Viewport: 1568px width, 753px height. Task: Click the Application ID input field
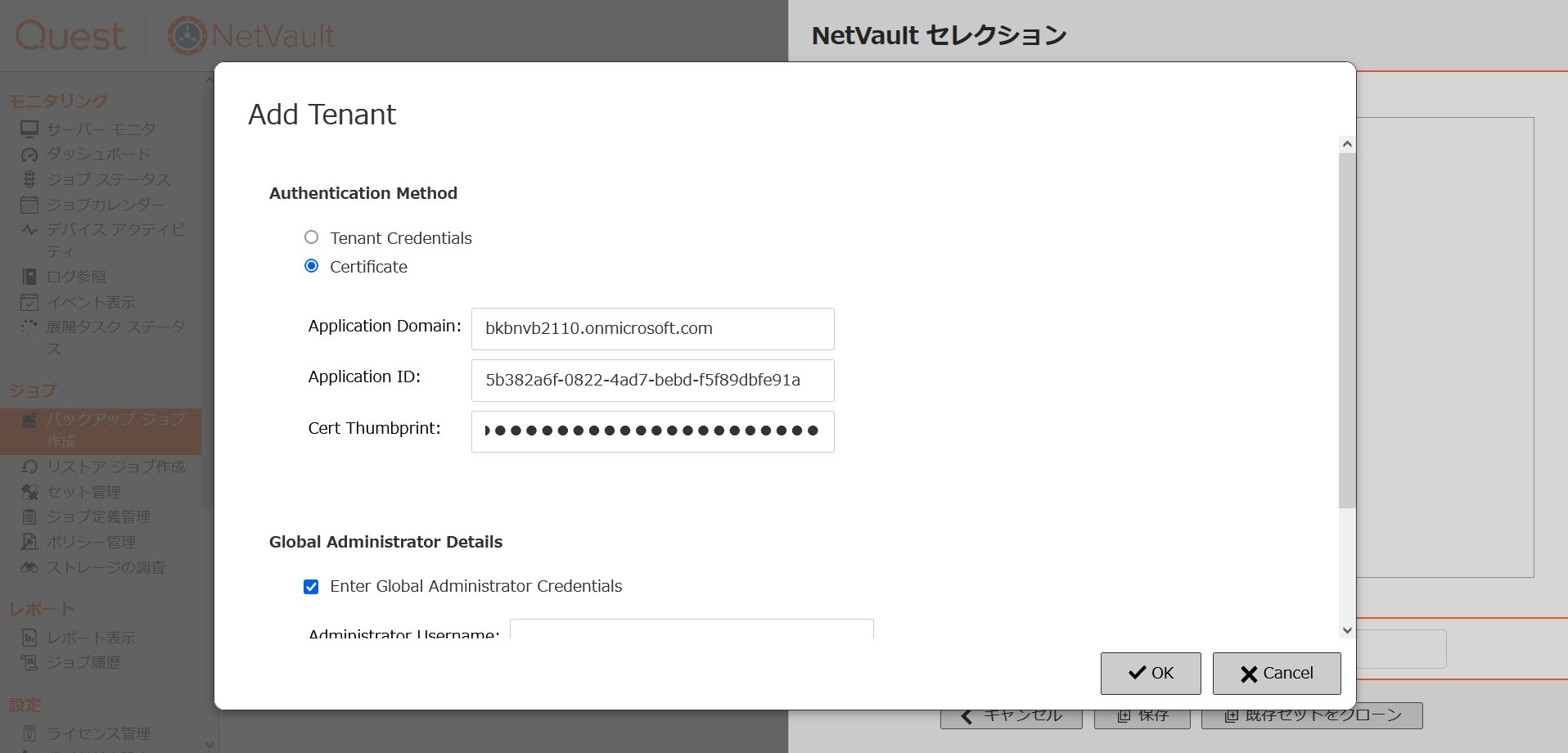click(x=652, y=380)
